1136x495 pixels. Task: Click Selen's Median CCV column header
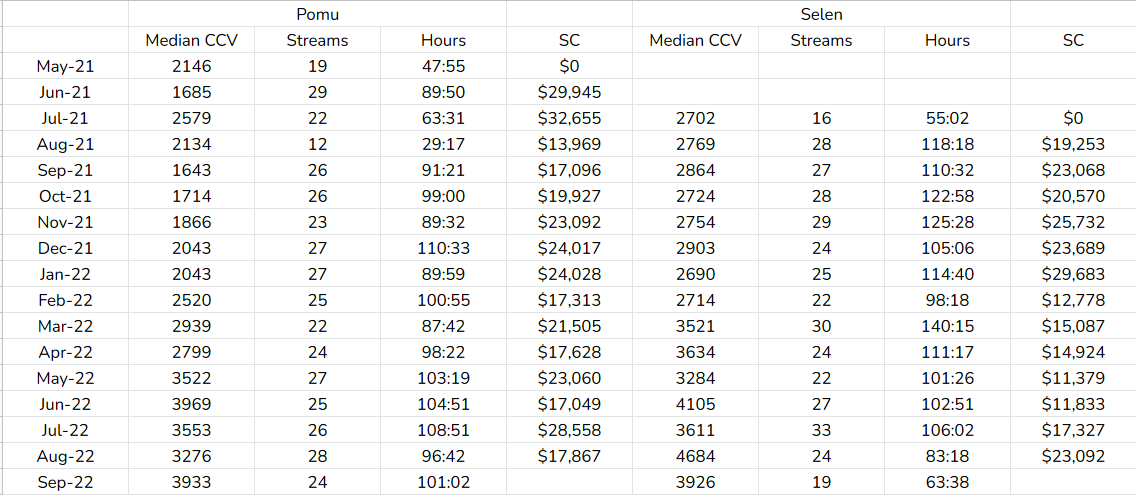(x=696, y=41)
